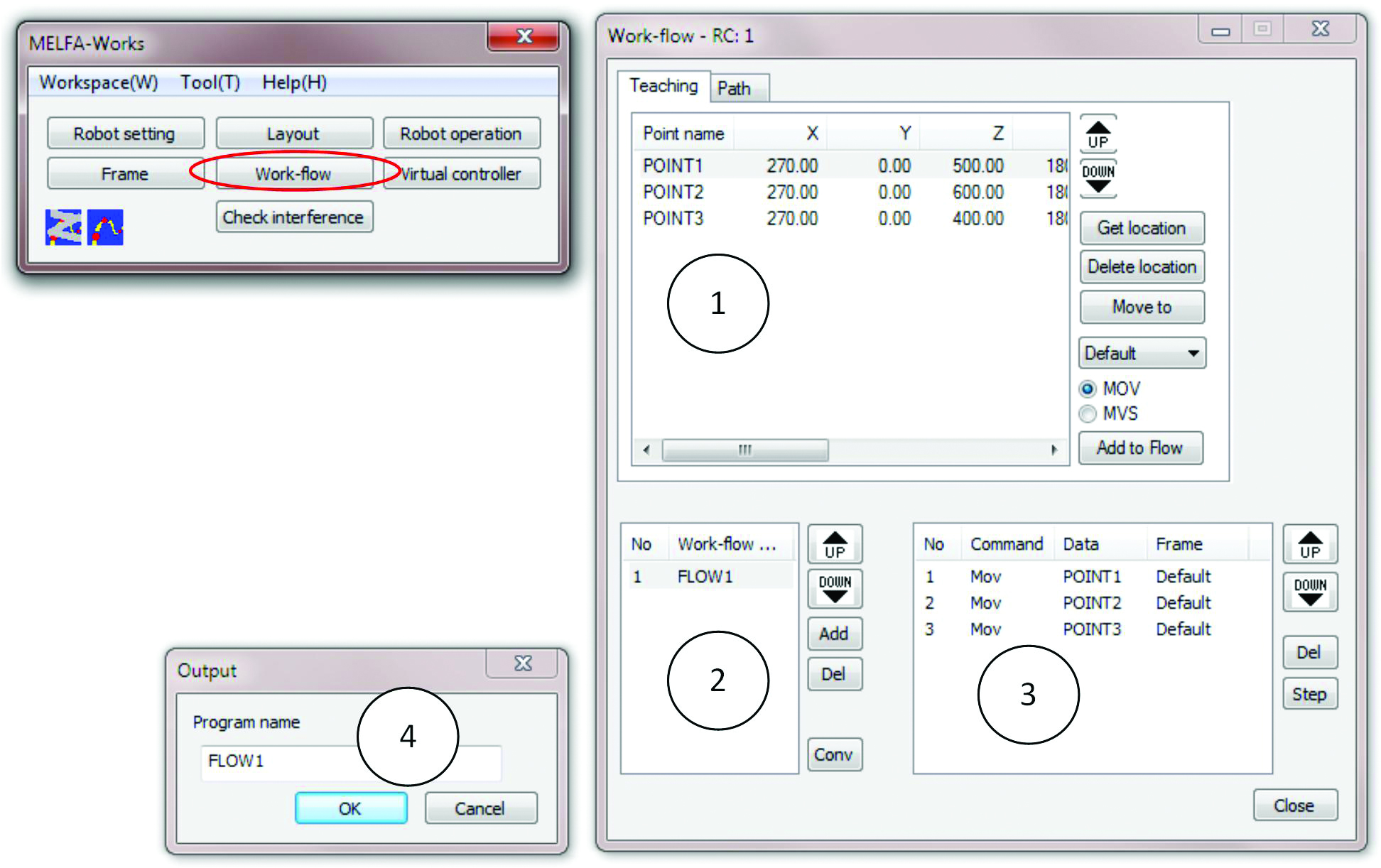
Task: Click the first blue robot icon in MELFA-Works
Action: coord(63,227)
